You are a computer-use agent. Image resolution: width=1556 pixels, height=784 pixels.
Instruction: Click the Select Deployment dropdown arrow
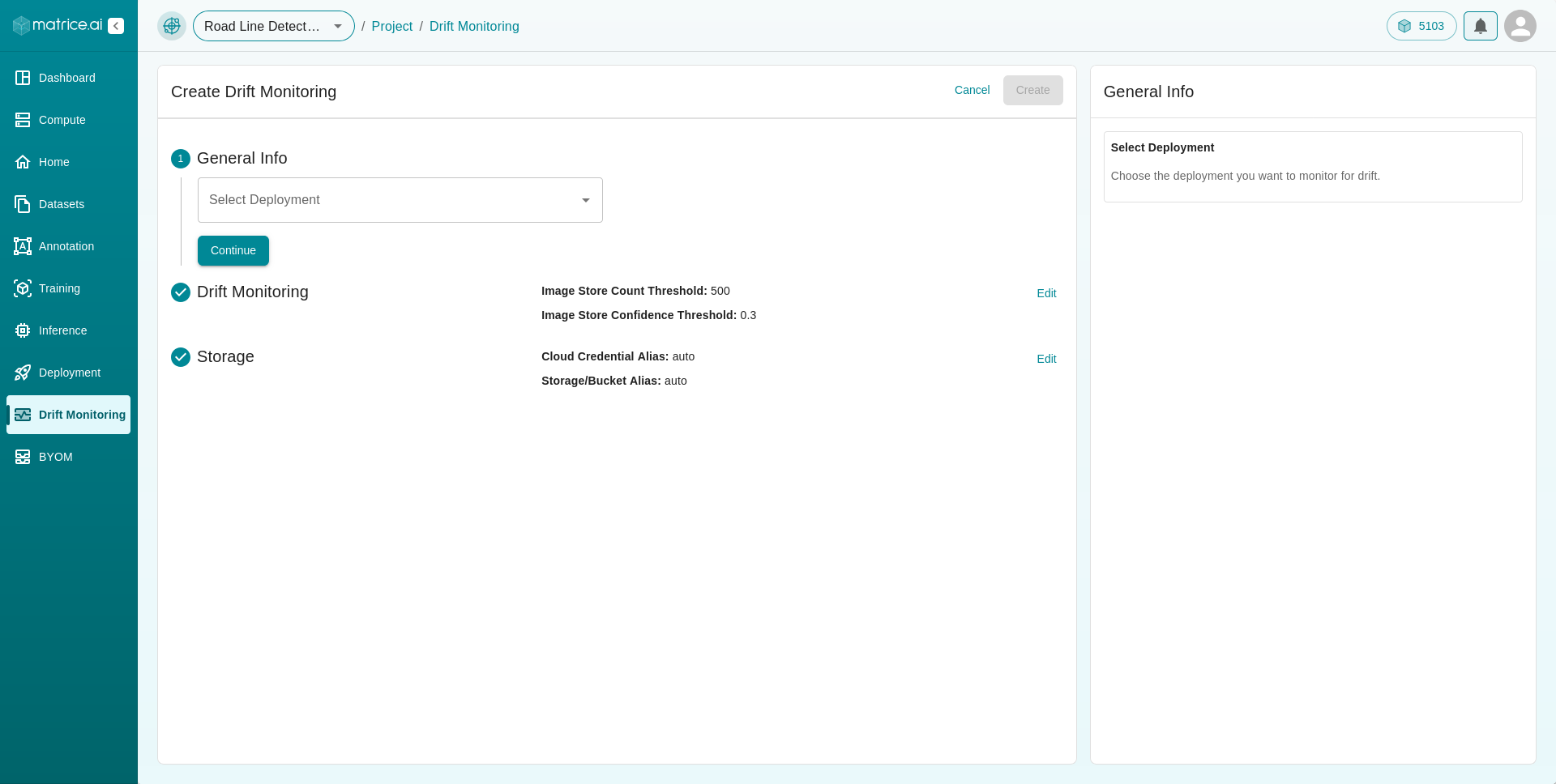pyautogui.click(x=586, y=200)
